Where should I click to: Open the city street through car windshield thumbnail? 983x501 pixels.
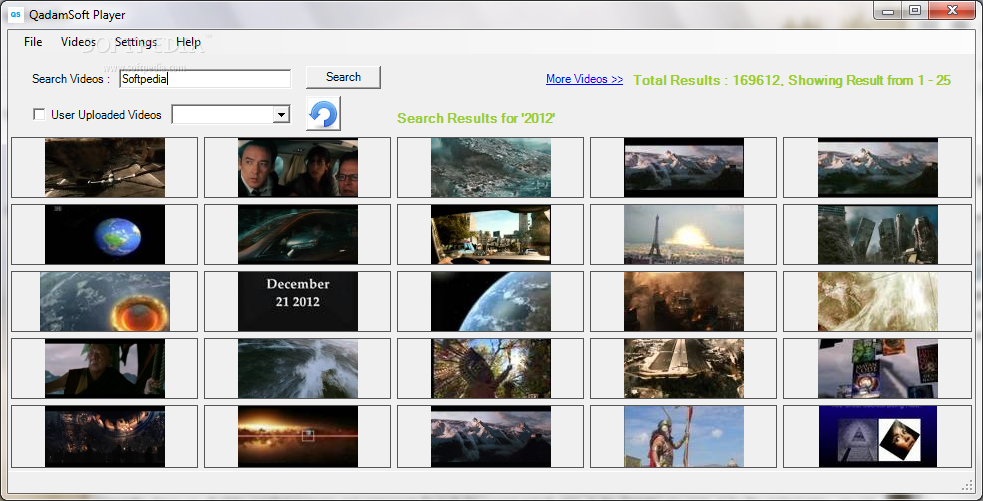491,235
